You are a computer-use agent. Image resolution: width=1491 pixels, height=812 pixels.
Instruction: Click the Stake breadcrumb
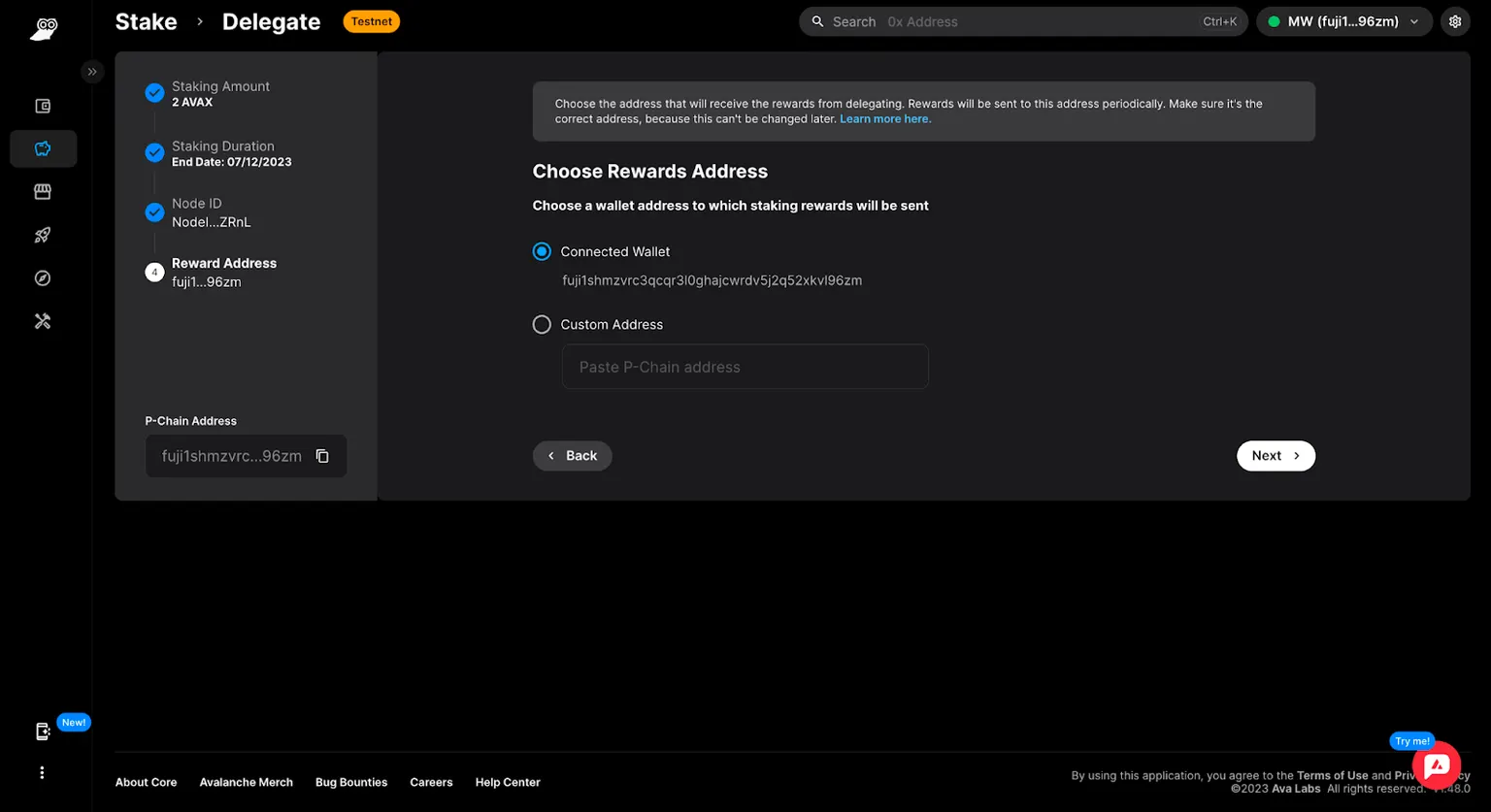(x=147, y=21)
